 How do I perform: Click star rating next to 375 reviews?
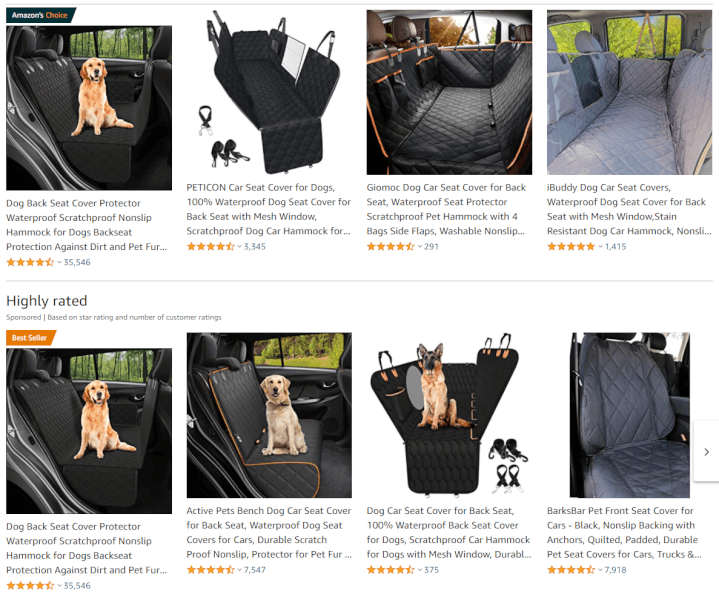391,570
